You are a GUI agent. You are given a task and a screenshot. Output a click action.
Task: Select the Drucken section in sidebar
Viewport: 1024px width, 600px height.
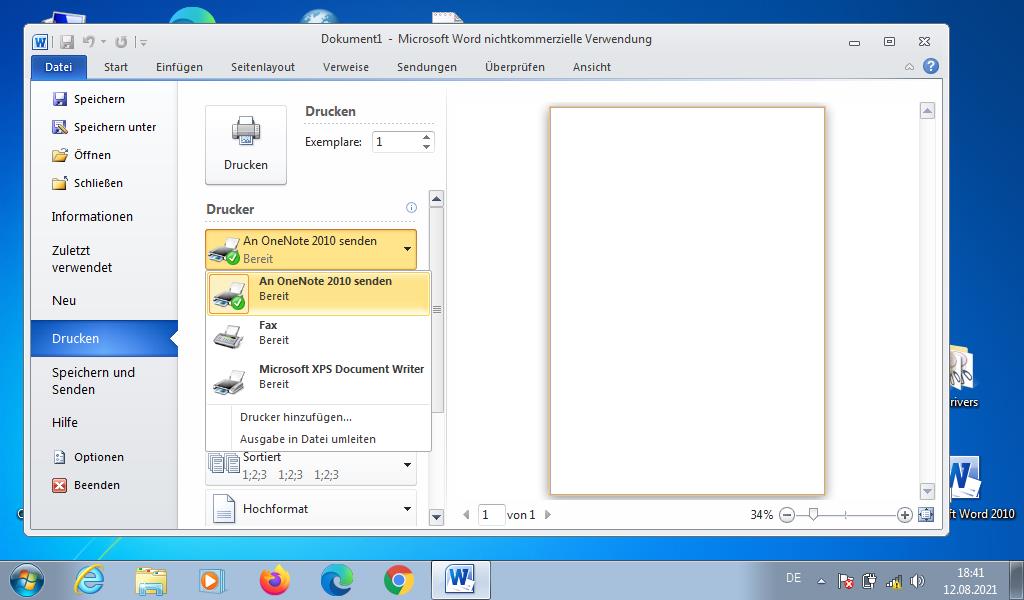click(x=104, y=338)
